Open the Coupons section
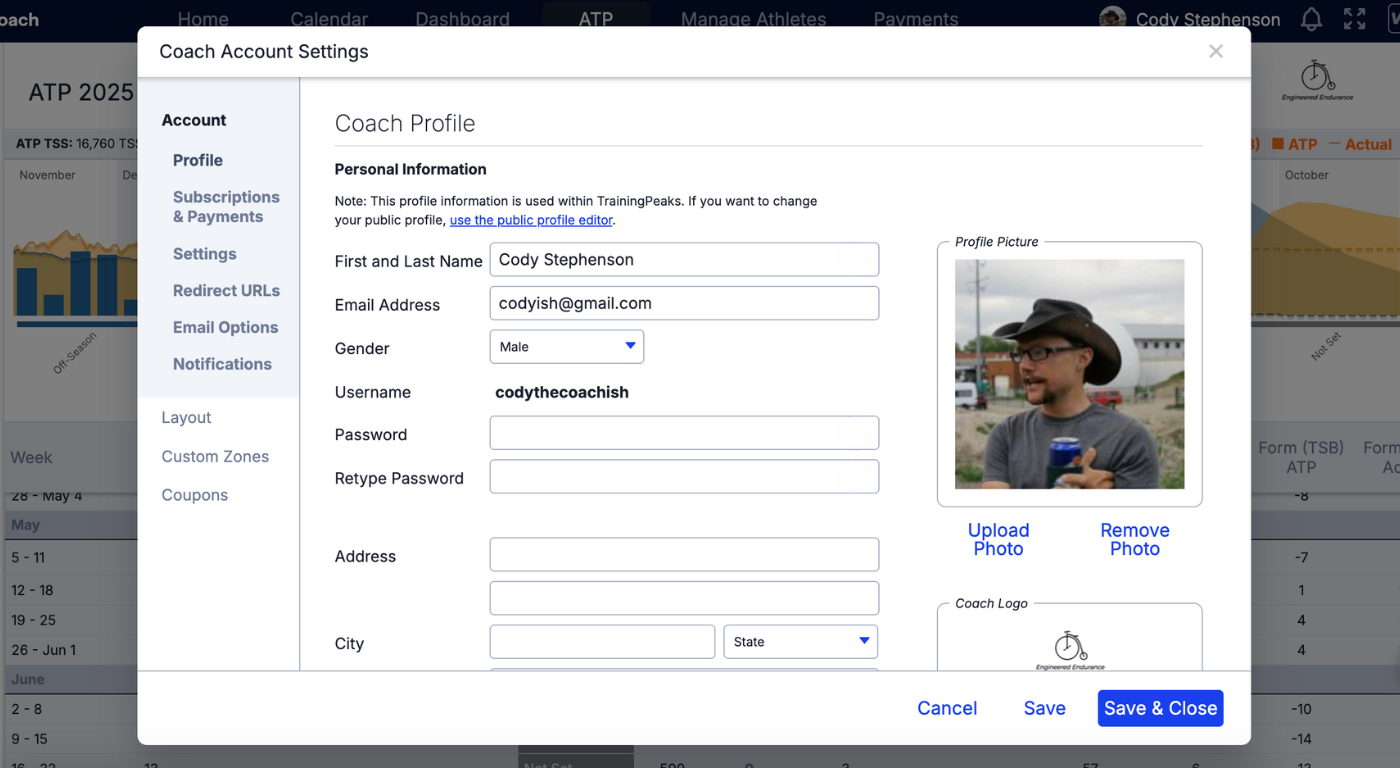 tap(195, 495)
